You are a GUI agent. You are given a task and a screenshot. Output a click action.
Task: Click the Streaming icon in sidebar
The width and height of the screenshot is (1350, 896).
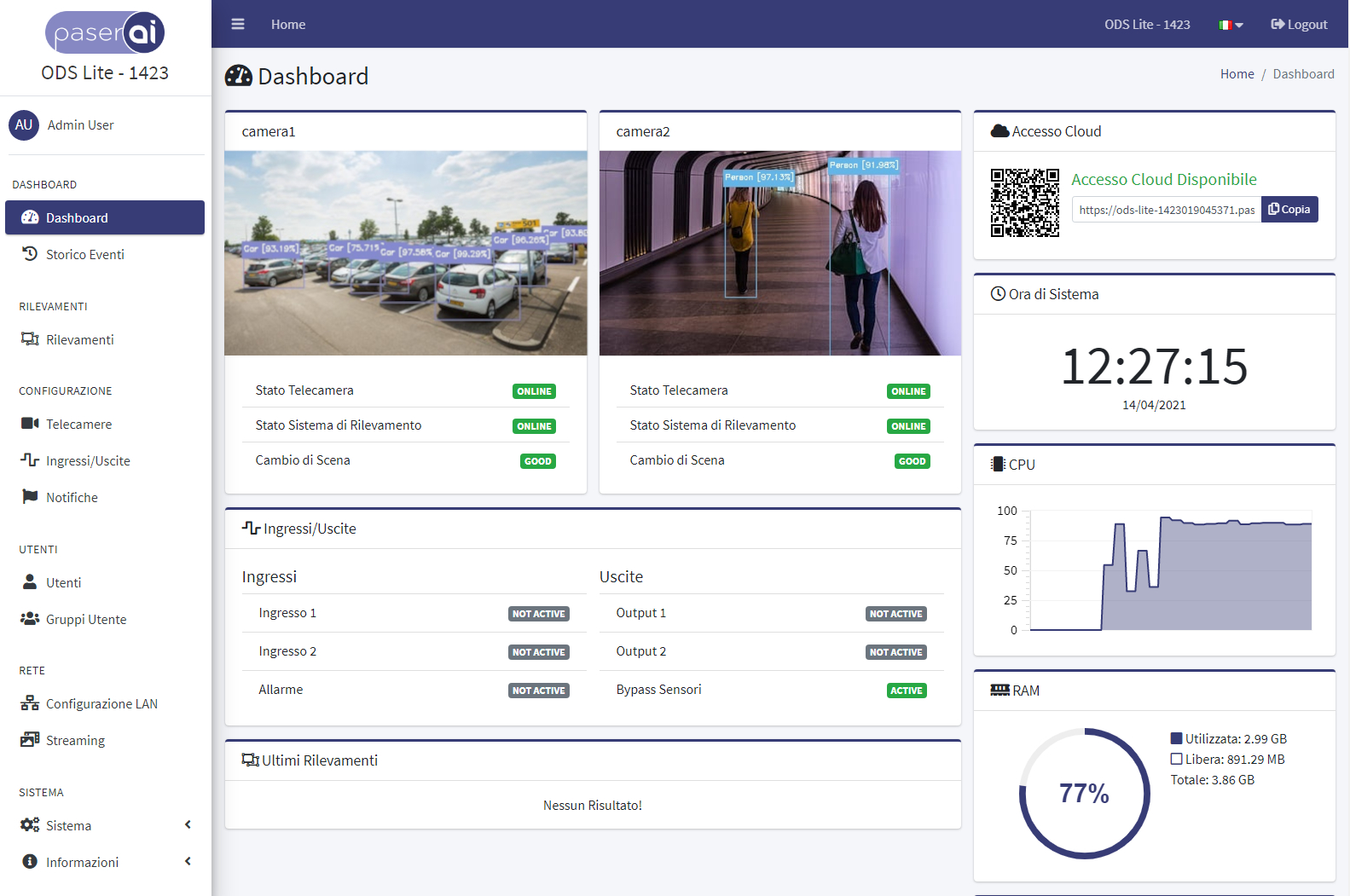(x=30, y=740)
